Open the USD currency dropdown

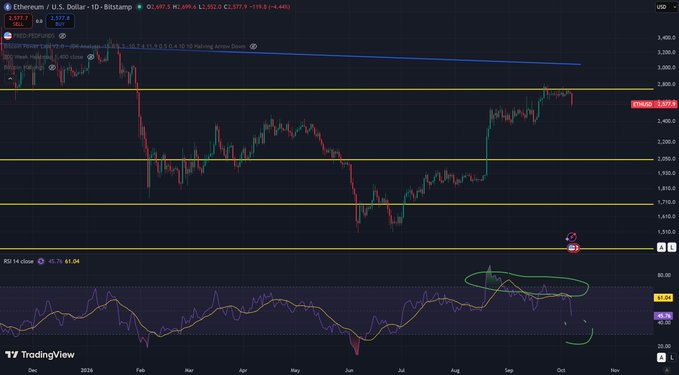666,7
